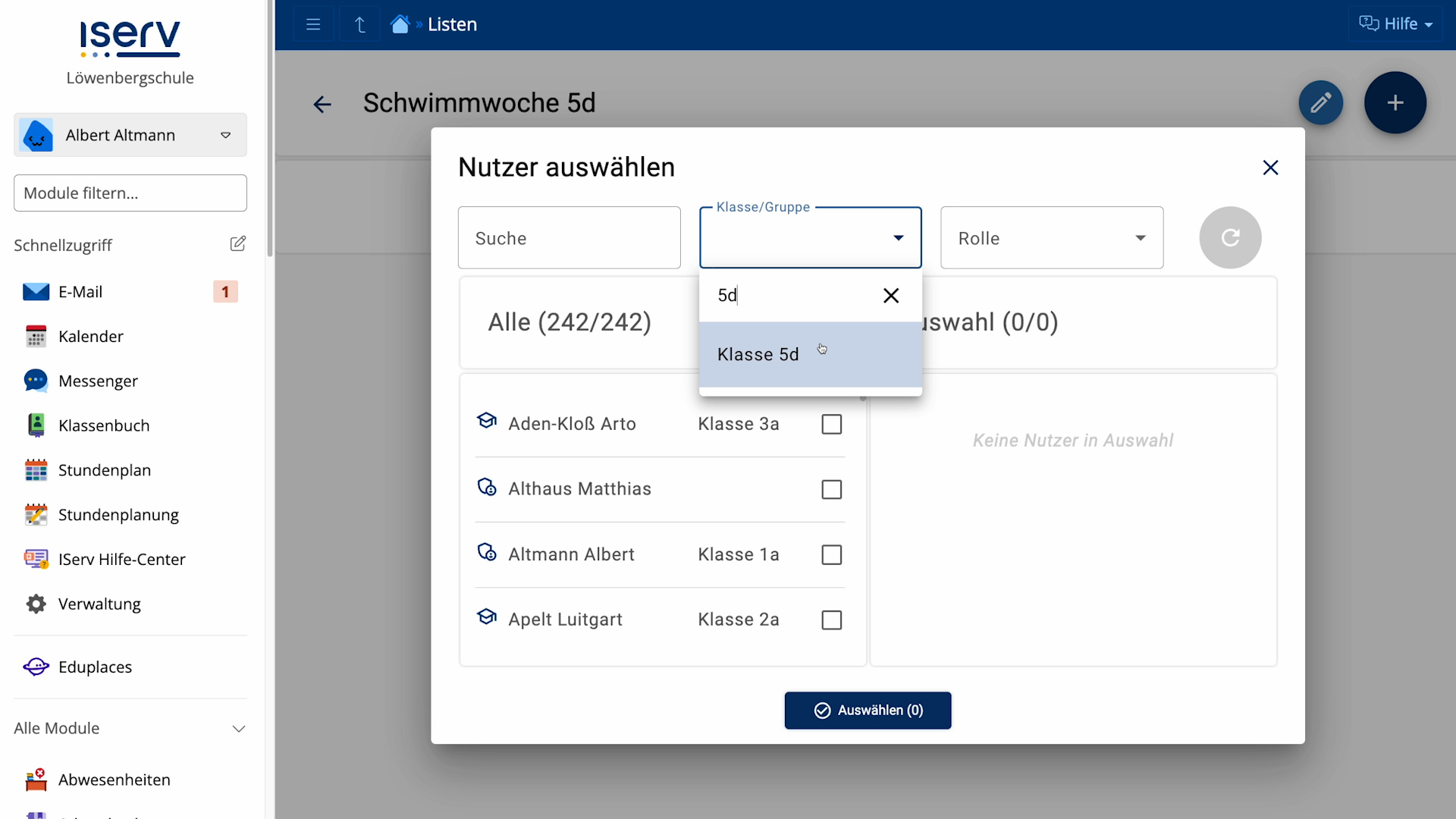Image resolution: width=1456 pixels, height=819 pixels.
Task: Open the Rolle dropdown
Action: coord(1051,237)
